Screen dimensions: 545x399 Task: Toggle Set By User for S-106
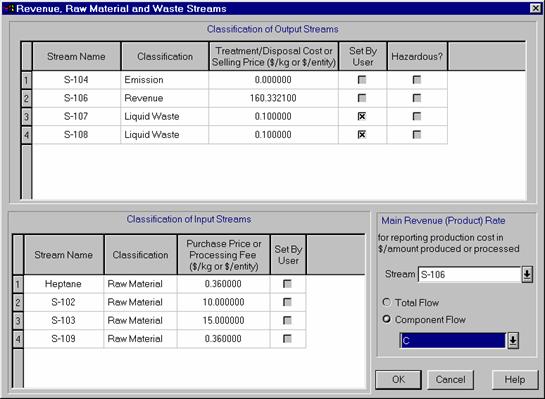point(362,98)
